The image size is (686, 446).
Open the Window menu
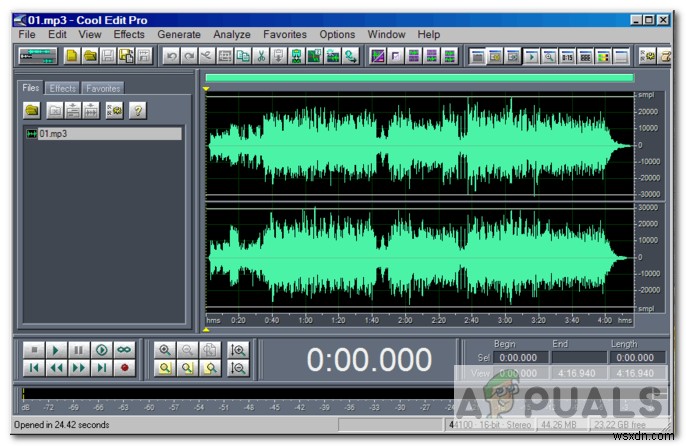tap(386, 34)
